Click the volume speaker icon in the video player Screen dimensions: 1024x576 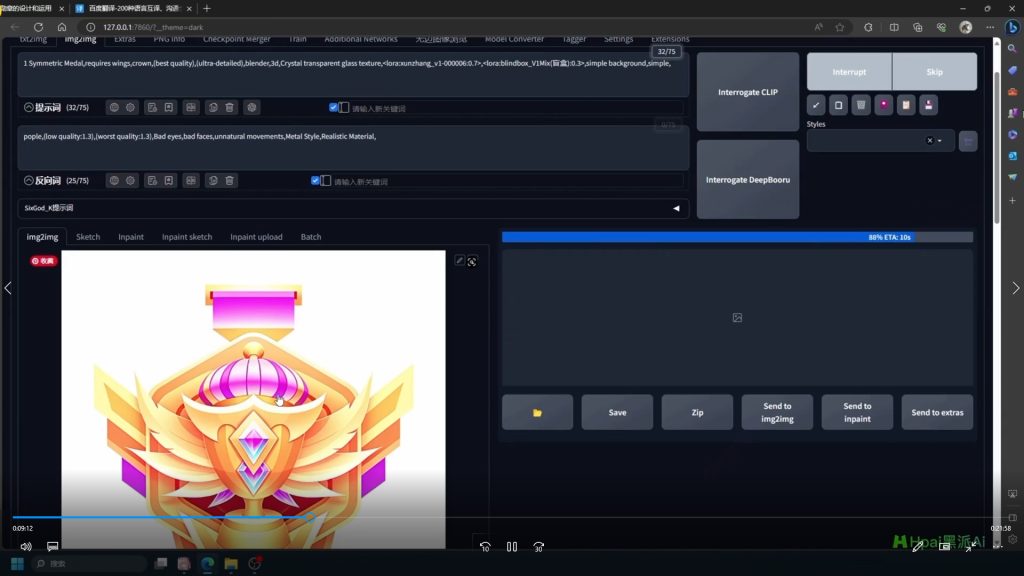coord(26,547)
